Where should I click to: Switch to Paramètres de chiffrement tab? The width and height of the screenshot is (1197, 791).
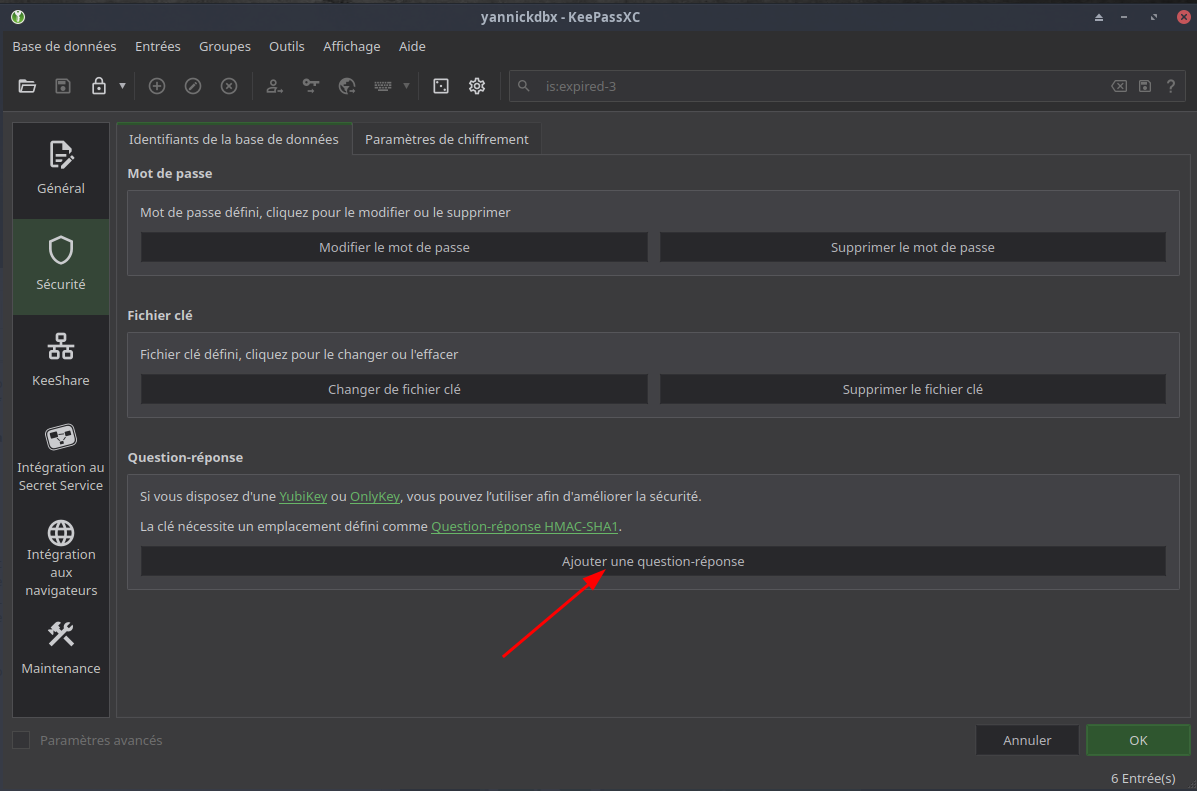(x=446, y=139)
